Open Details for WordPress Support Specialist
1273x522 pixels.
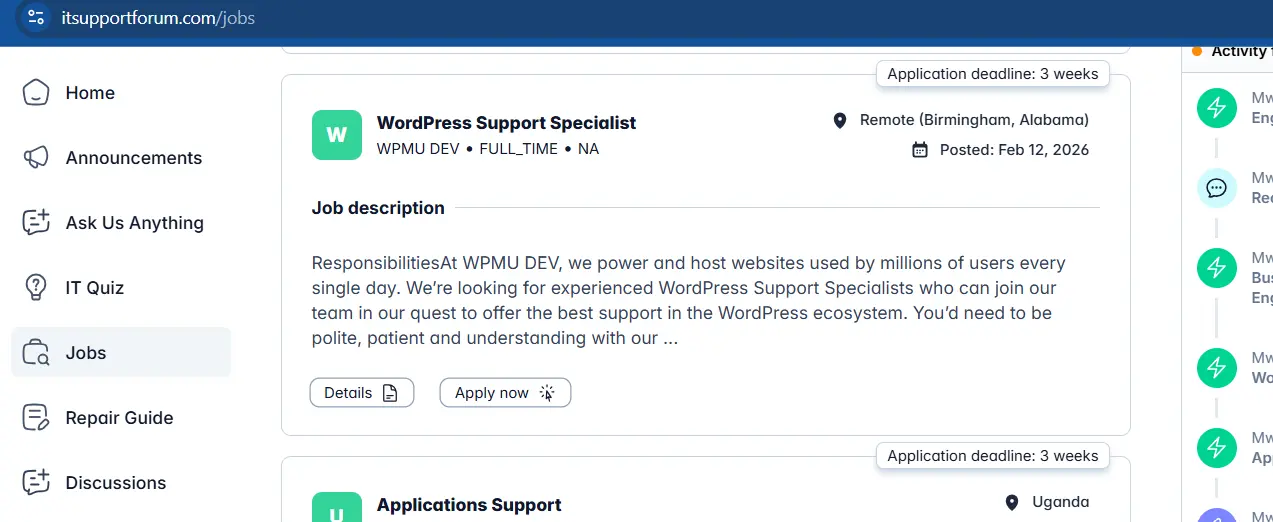(361, 393)
